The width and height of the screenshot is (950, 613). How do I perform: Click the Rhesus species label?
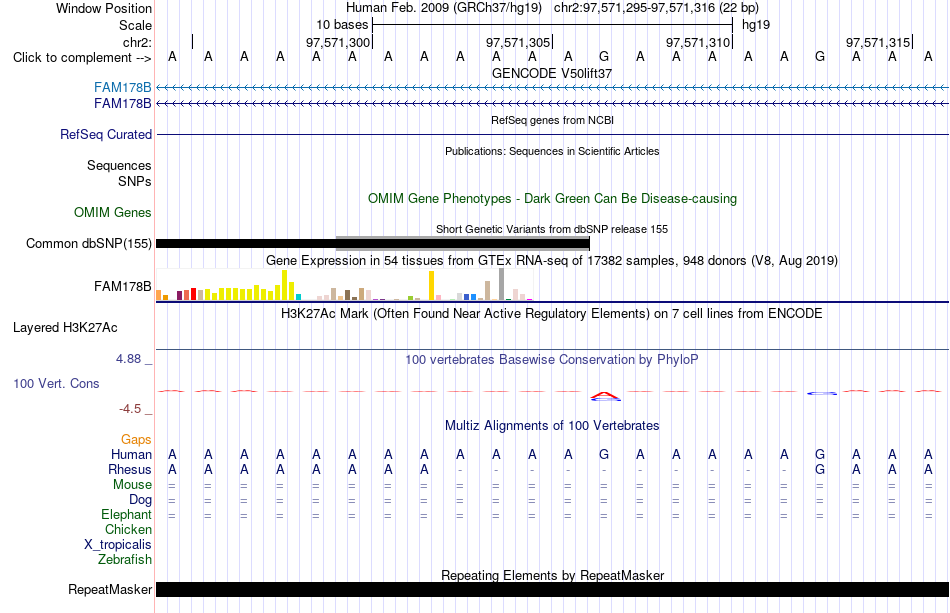[130, 469]
